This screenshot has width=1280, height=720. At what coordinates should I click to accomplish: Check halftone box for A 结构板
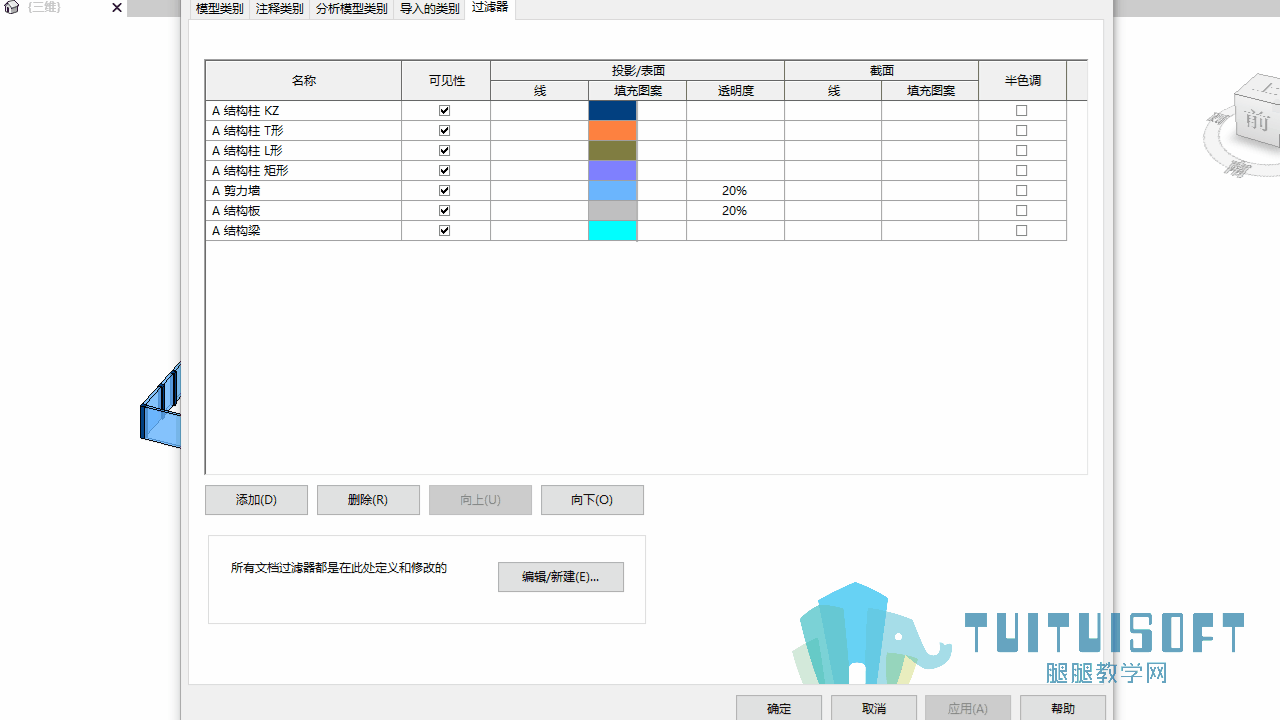coord(1022,211)
